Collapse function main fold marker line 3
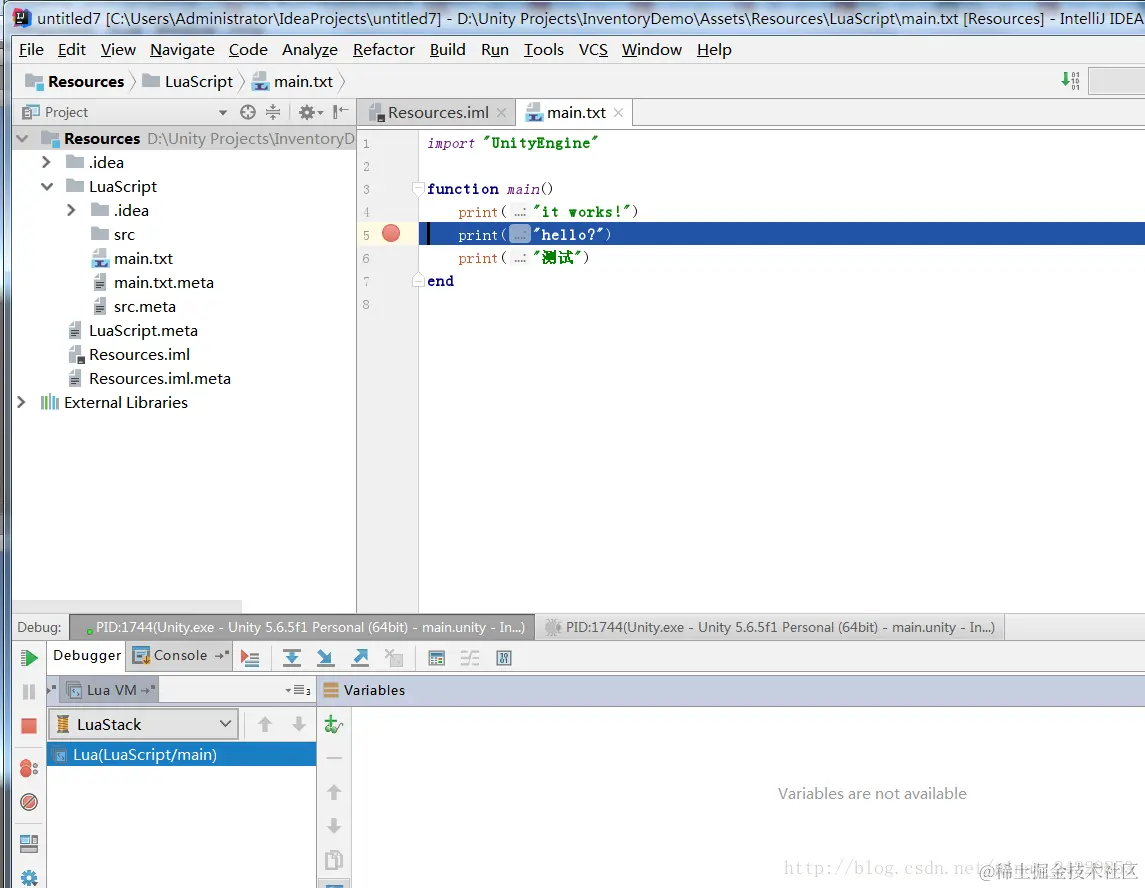 (418, 188)
